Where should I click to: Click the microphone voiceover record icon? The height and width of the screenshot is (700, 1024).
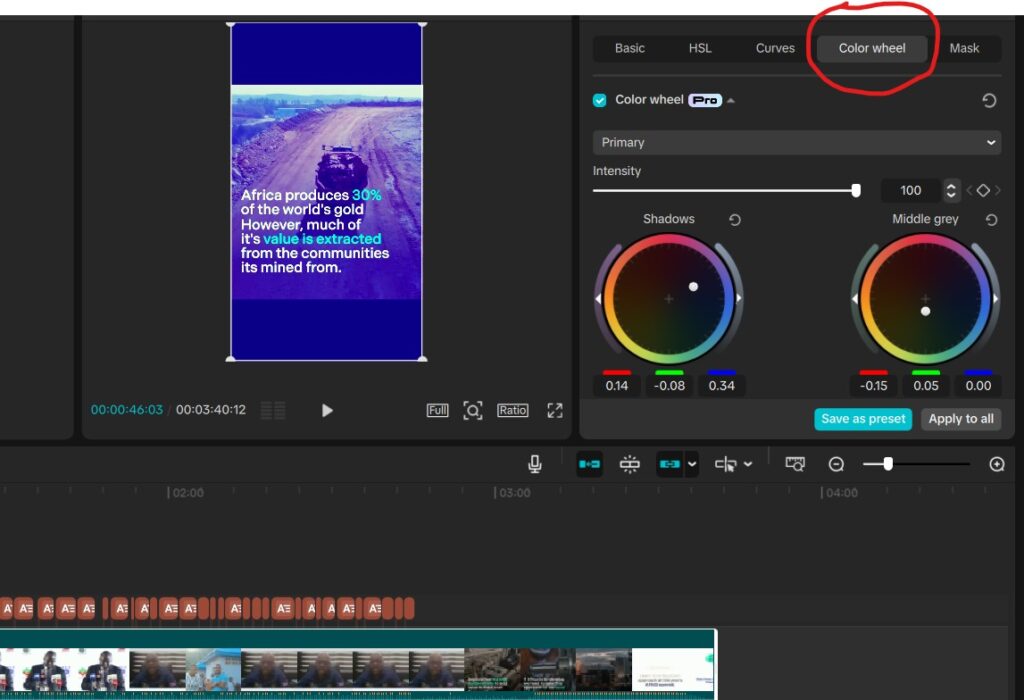tap(535, 464)
